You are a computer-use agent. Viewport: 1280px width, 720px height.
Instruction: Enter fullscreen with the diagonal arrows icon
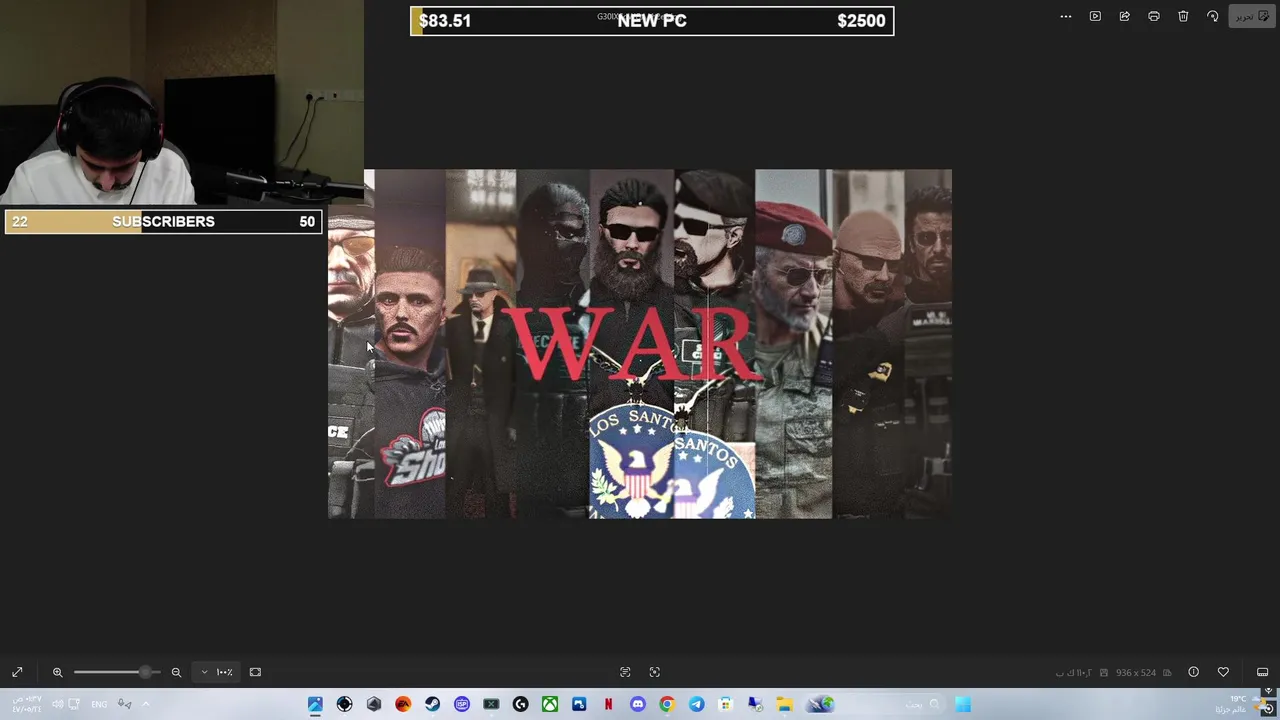[17, 672]
